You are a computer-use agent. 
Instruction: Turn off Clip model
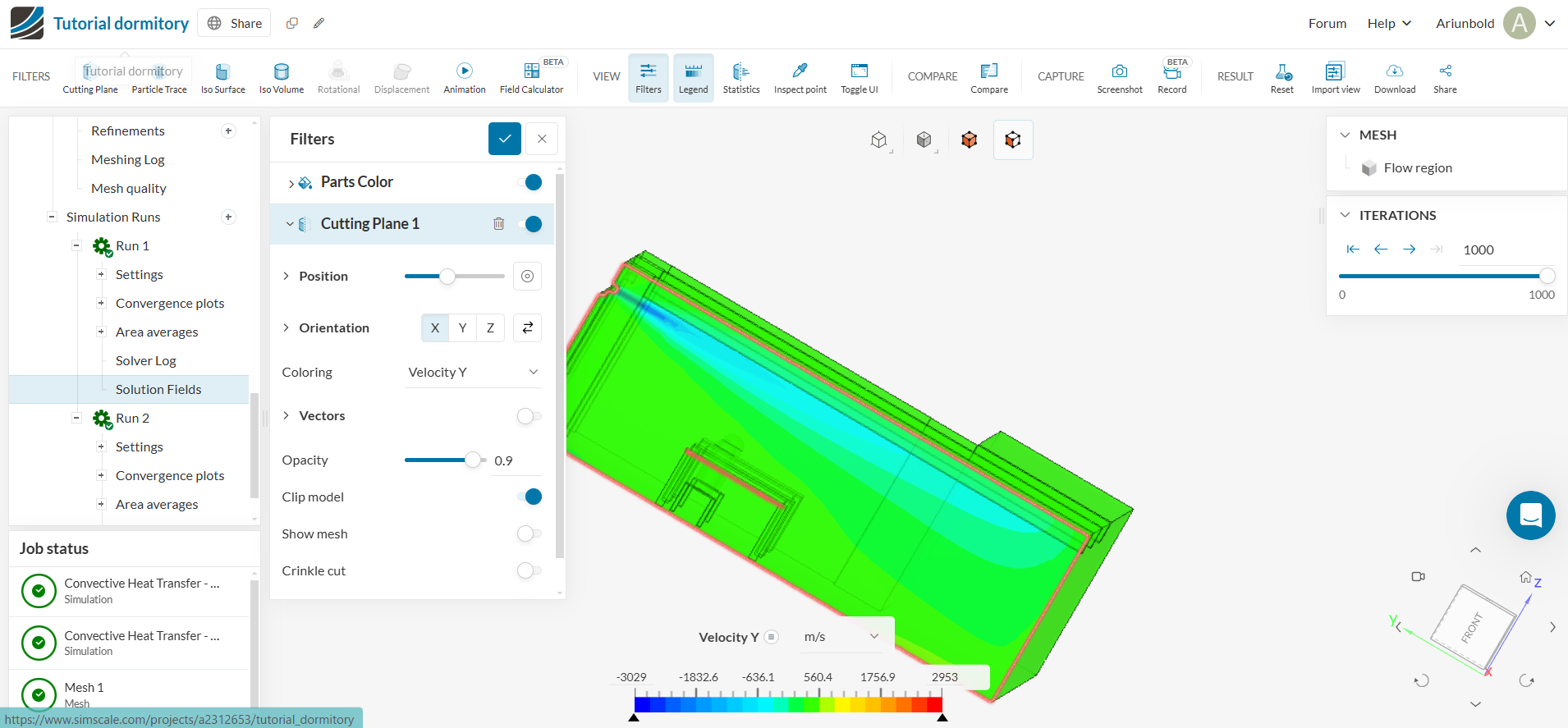click(530, 497)
